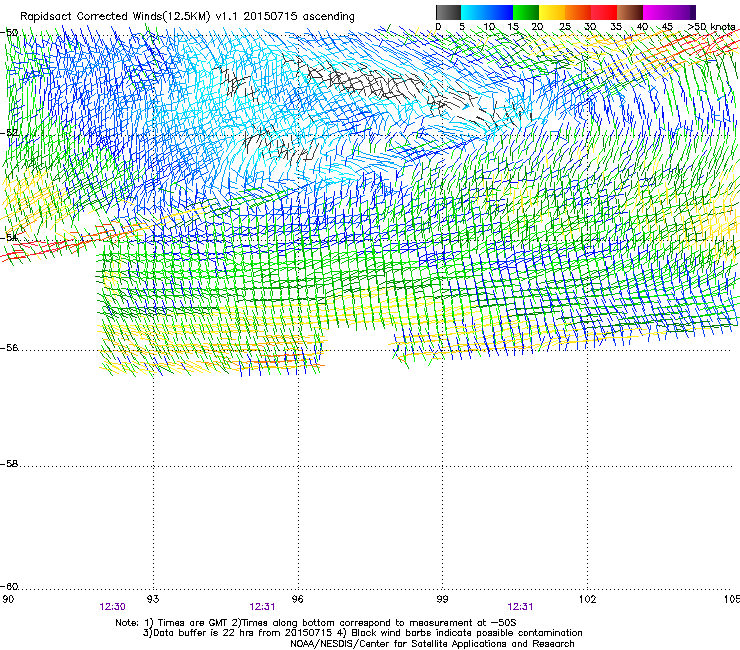This screenshot has height=650, width=740.
Task: Click the latitude label '-60'
Action: click(x=9, y=586)
